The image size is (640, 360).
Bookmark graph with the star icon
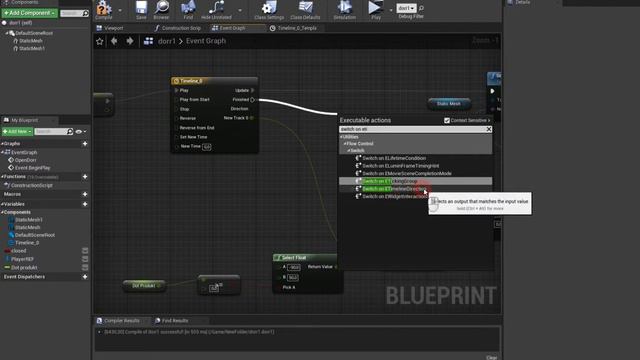100,41
